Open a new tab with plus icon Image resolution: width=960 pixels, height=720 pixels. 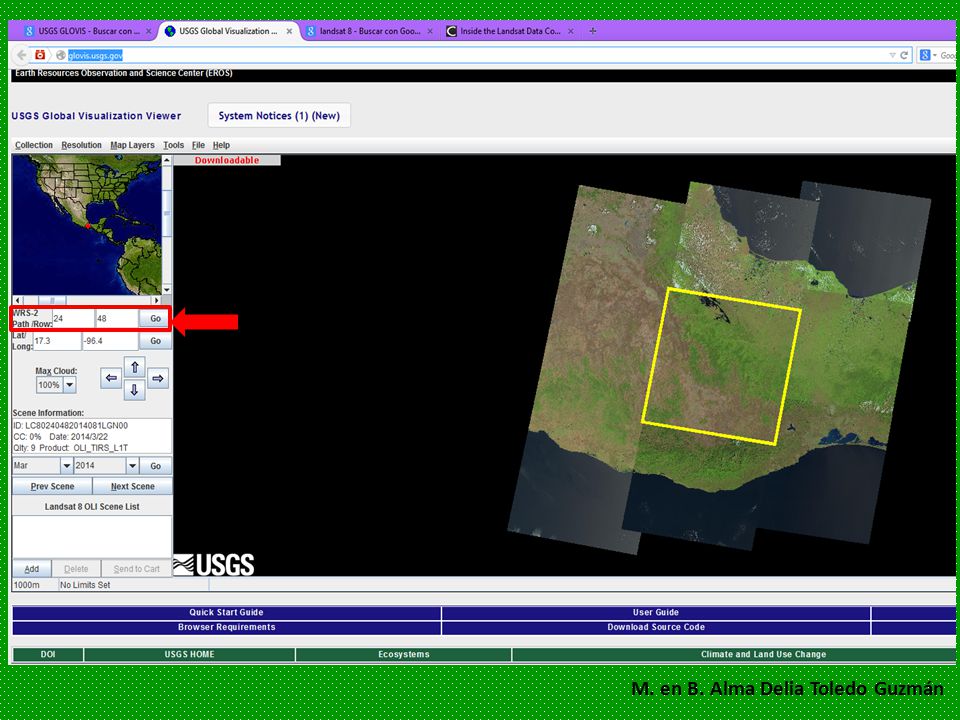pos(593,31)
